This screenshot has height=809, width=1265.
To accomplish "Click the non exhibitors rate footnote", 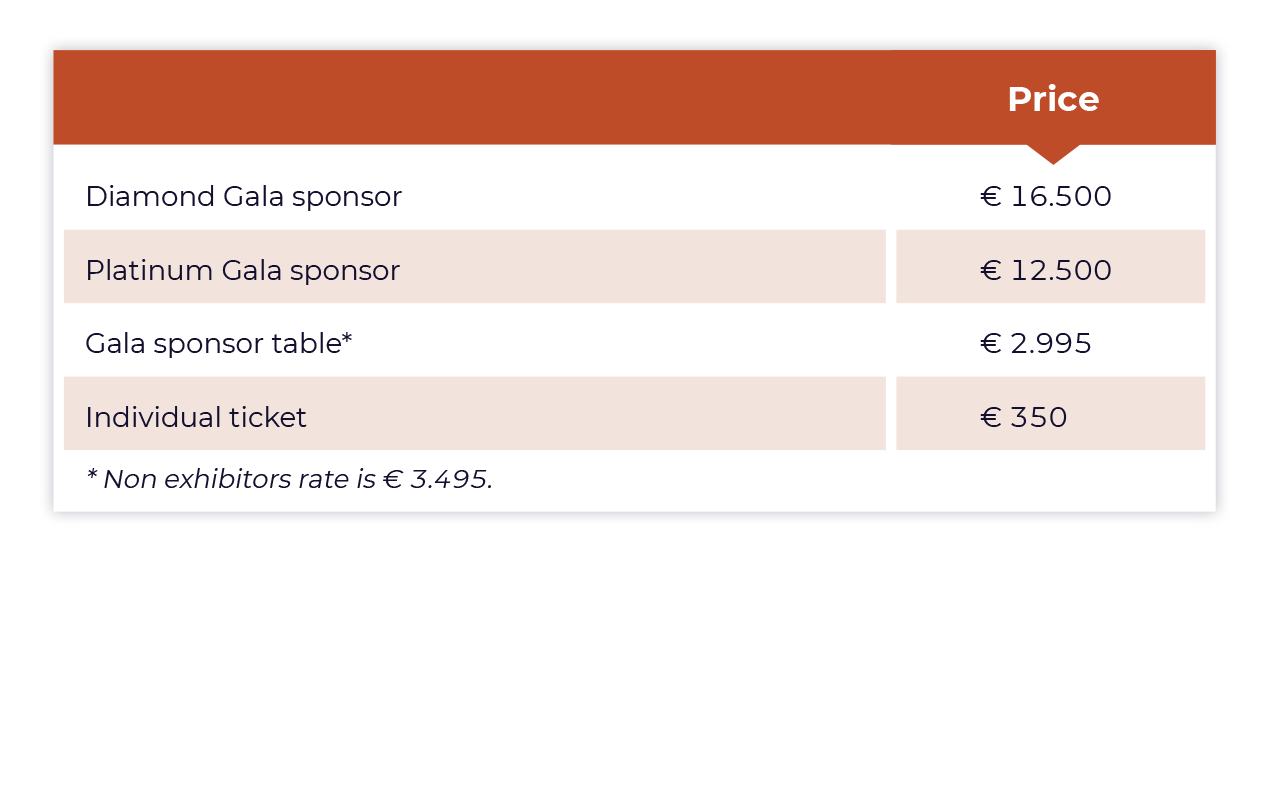I will [x=290, y=479].
